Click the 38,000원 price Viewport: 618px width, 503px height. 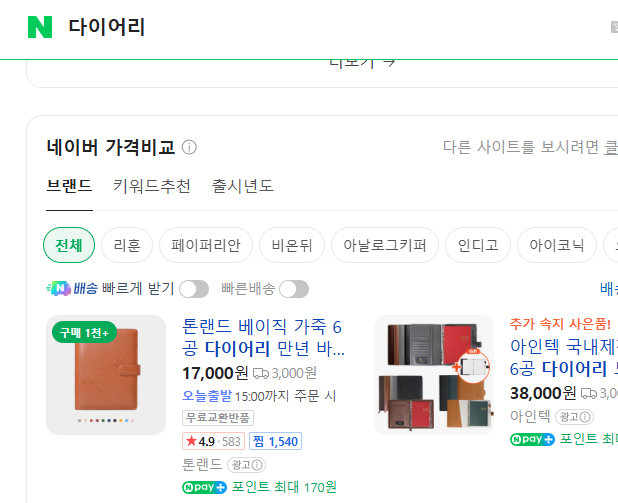pyautogui.click(x=543, y=393)
